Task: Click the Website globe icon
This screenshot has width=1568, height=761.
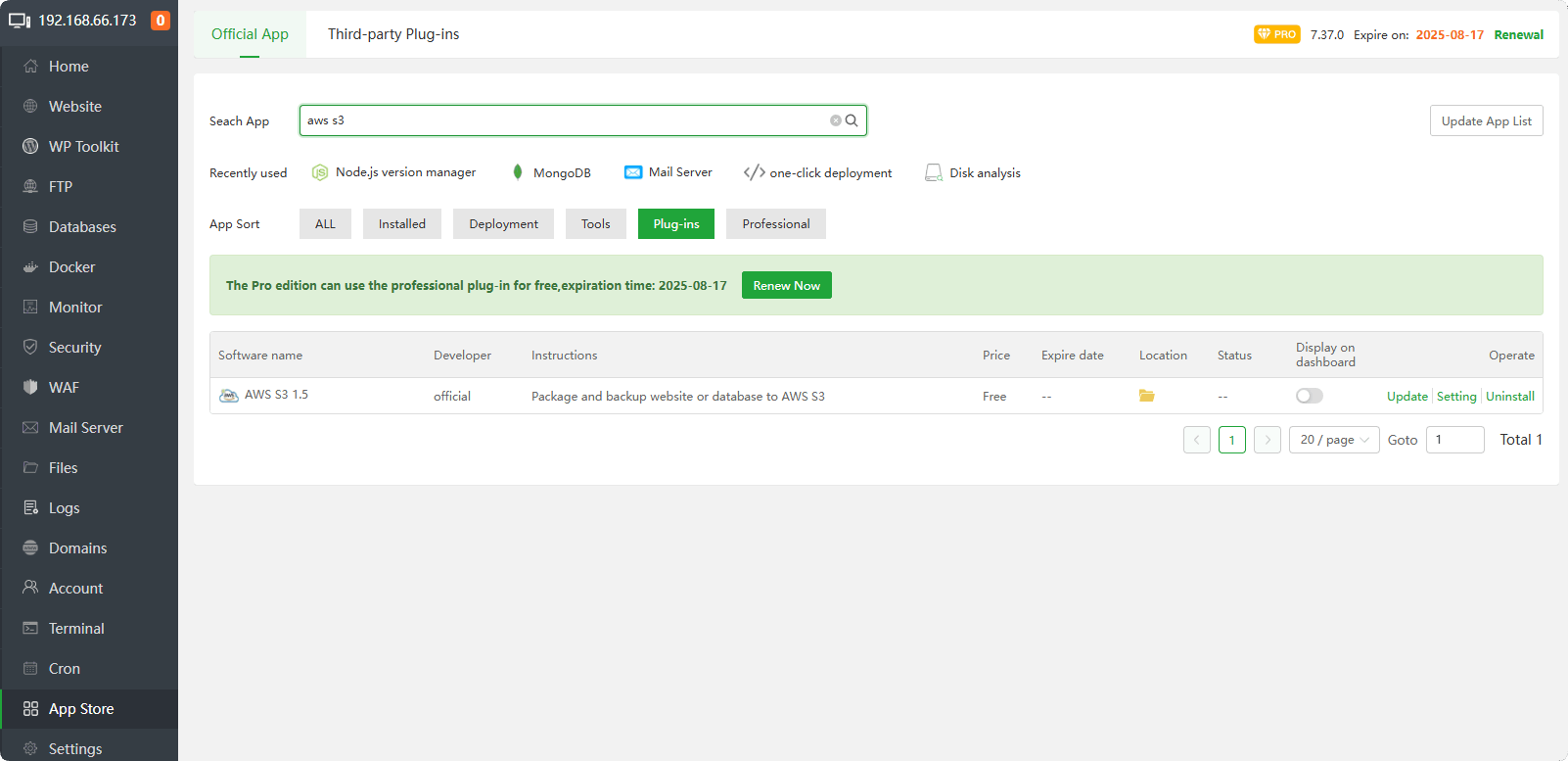Action: [30, 107]
